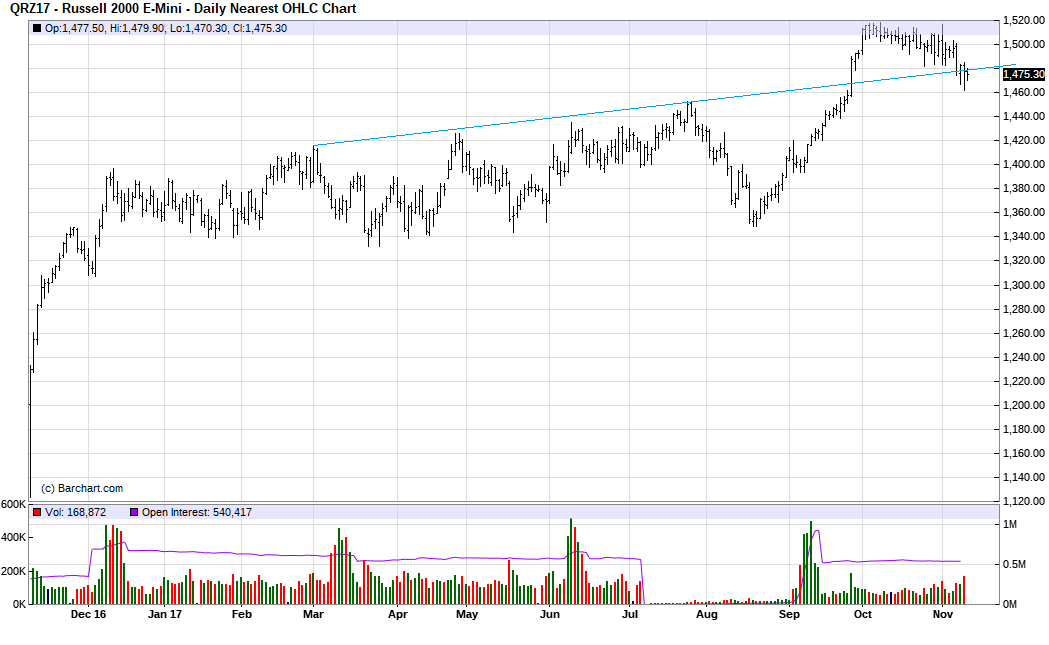Click the 1,260.00 price axis label
Screen dimensions: 1049x645
1024,333
